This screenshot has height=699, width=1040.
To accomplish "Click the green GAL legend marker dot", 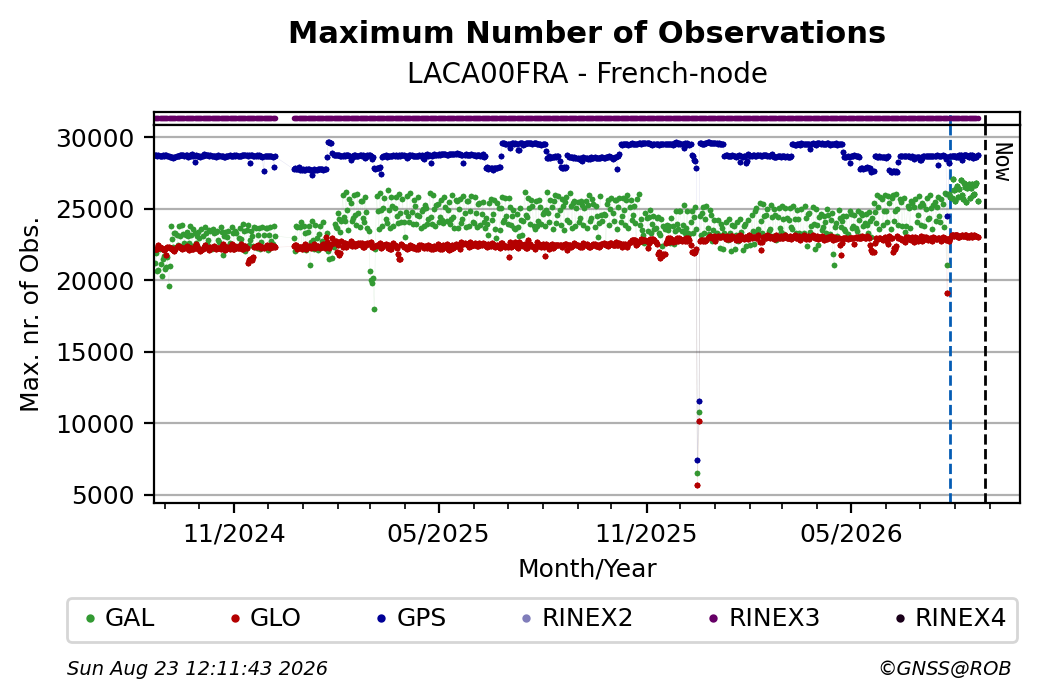I will 91,619.
